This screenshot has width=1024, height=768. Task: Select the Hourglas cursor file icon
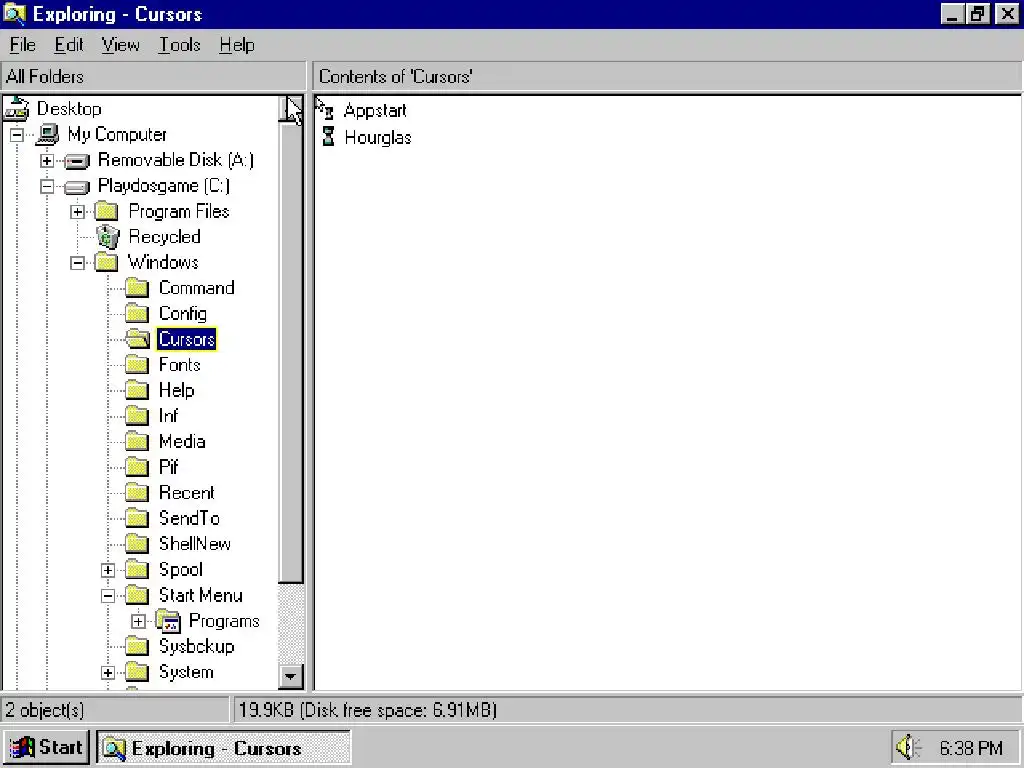(x=328, y=136)
